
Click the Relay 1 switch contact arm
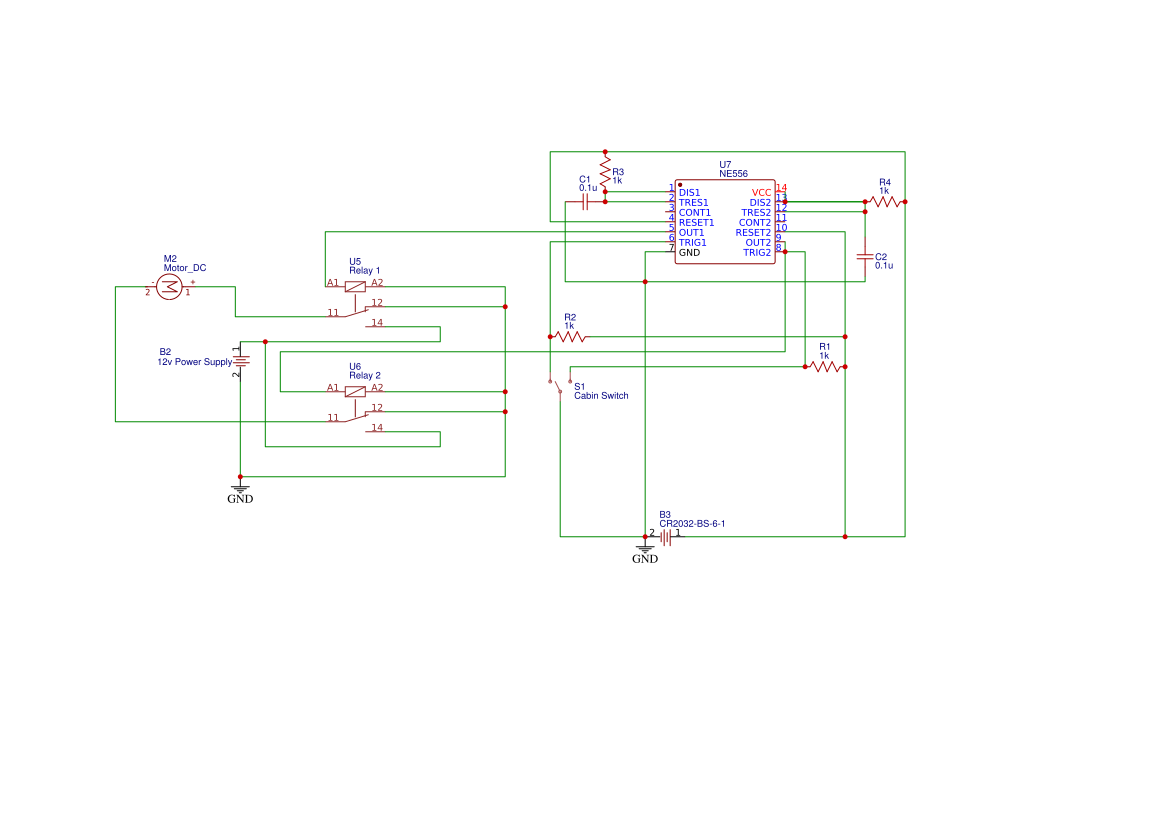pos(356,312)
